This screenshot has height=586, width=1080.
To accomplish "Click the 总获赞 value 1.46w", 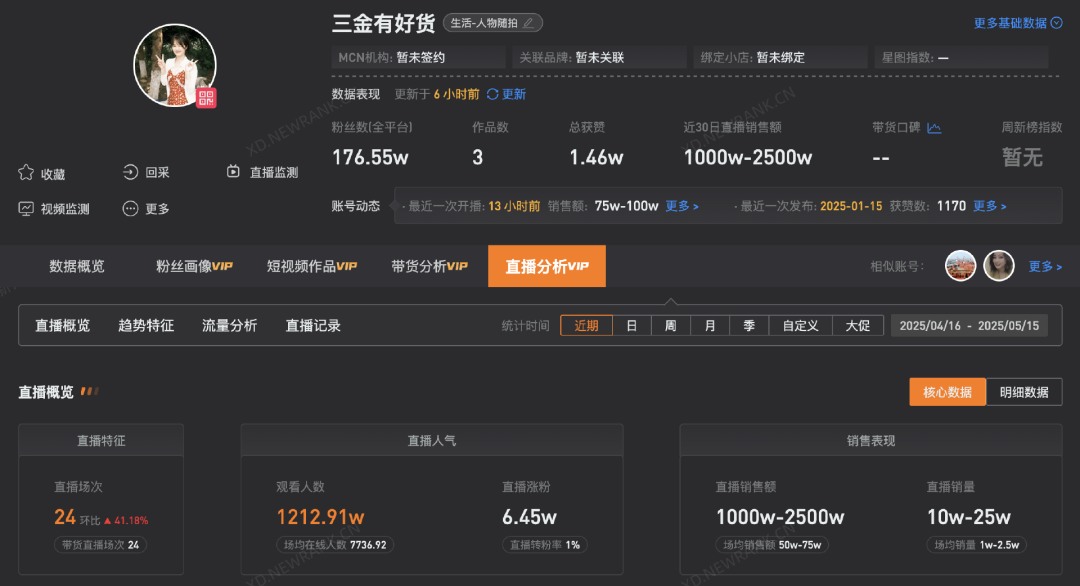I will point(596,158).
